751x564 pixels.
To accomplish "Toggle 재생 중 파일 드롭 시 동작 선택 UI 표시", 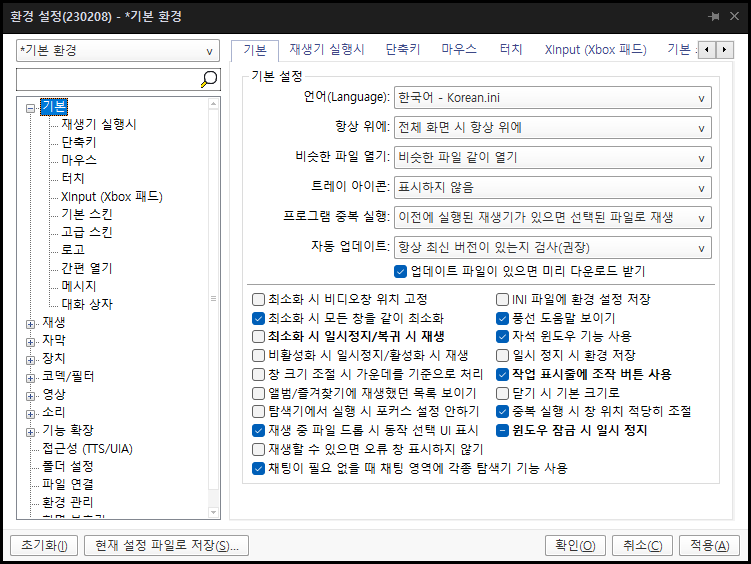I will [x=258, y=430].
